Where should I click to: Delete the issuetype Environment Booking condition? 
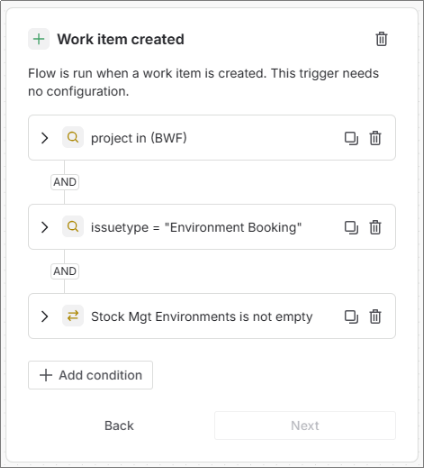coord(375,227)
